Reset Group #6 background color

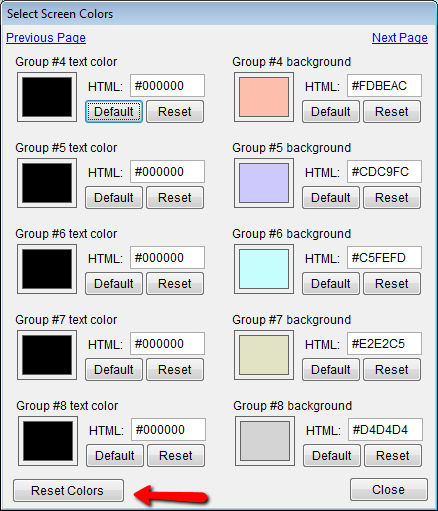pos(392,284)
